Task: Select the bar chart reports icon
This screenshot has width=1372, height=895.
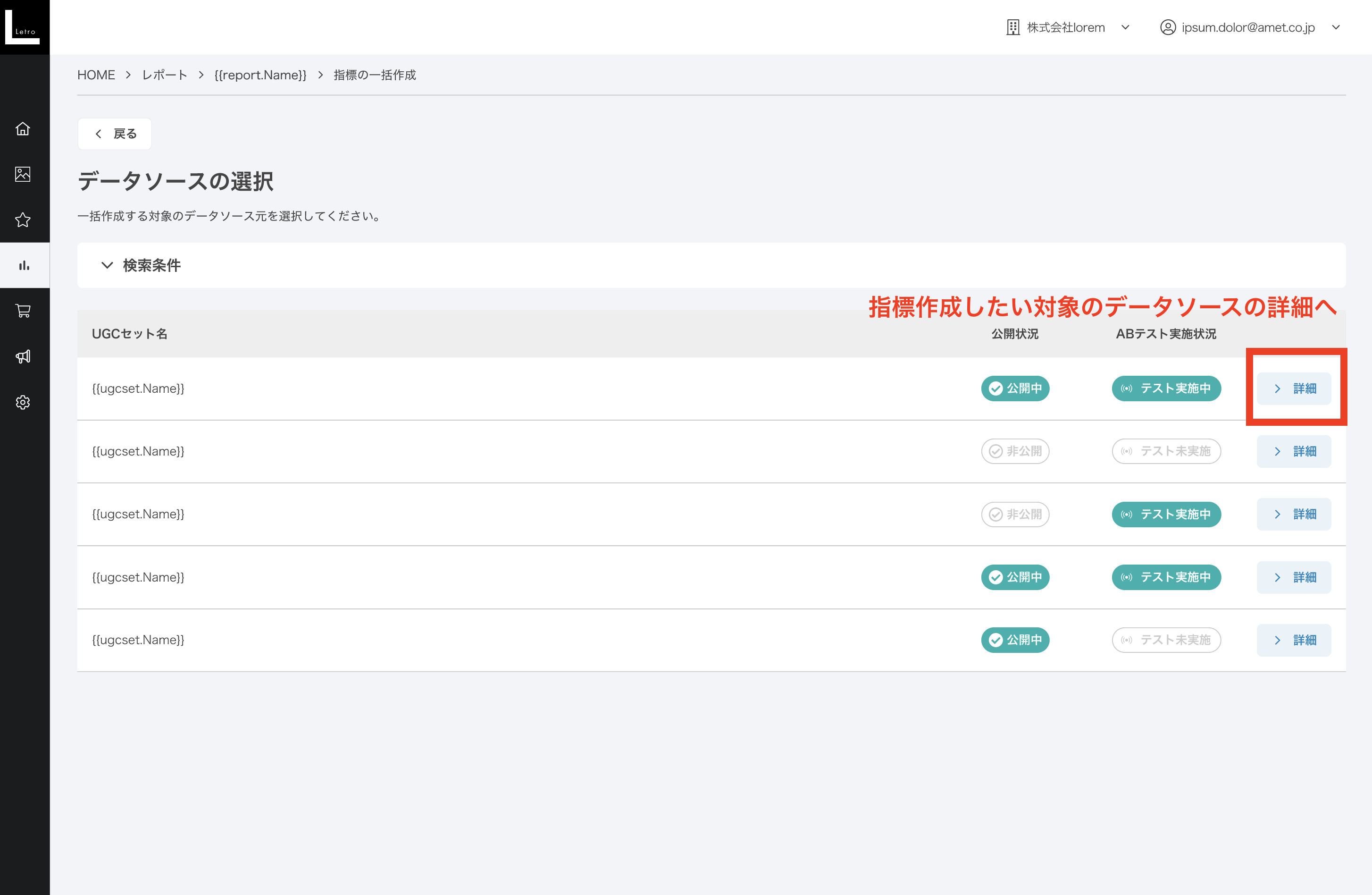Action: click(24, 265)
